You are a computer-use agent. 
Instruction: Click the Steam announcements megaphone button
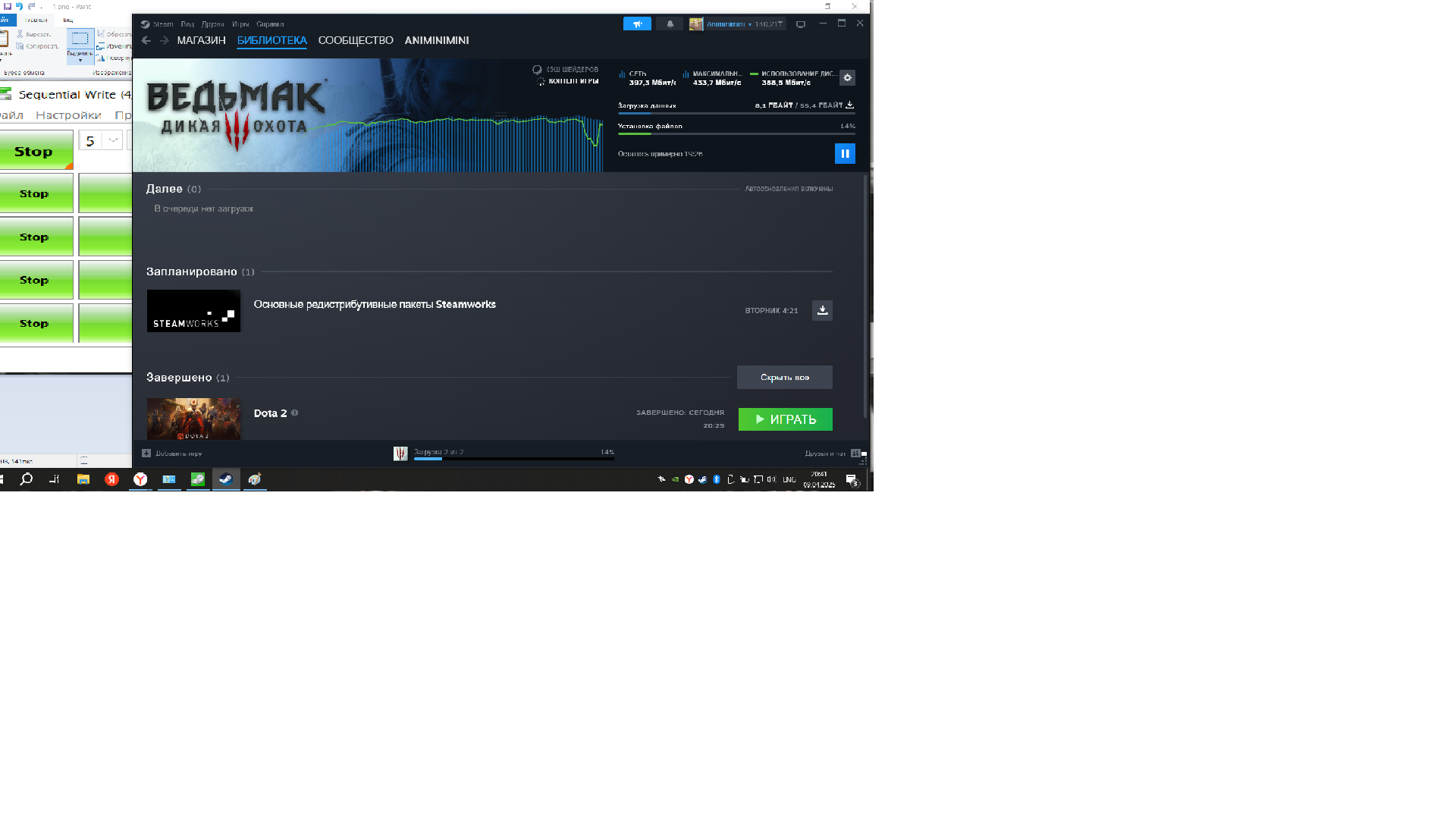coord(637,24)
